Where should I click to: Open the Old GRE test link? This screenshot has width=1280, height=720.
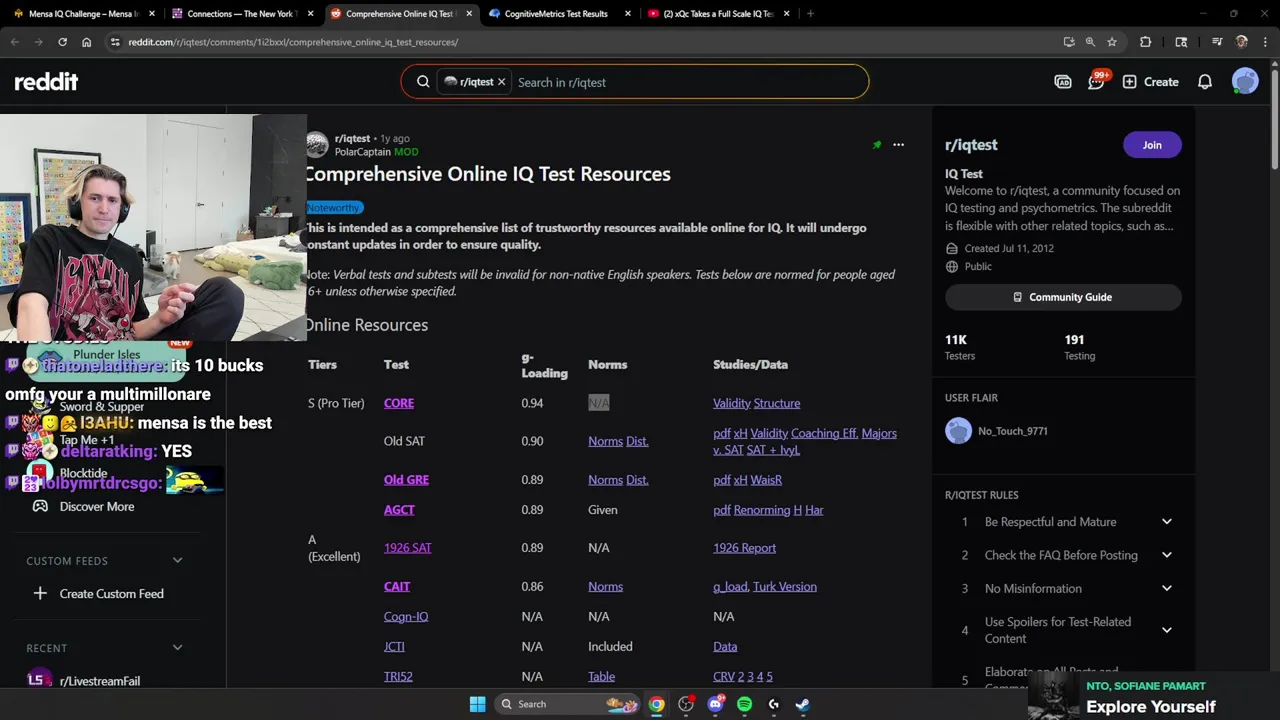pyautogui.click(x=406, y=480)
